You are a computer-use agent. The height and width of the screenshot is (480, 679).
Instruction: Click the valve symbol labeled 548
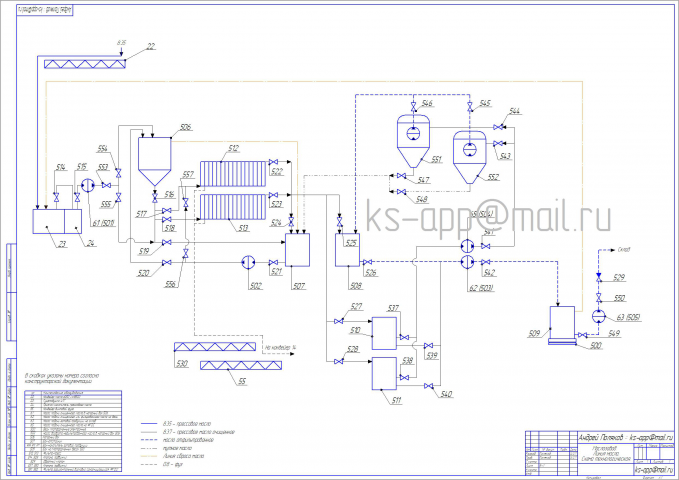[401, 191]
